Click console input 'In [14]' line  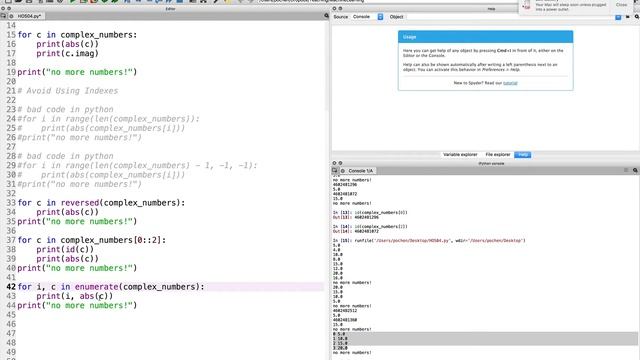[x=370, y=227]
